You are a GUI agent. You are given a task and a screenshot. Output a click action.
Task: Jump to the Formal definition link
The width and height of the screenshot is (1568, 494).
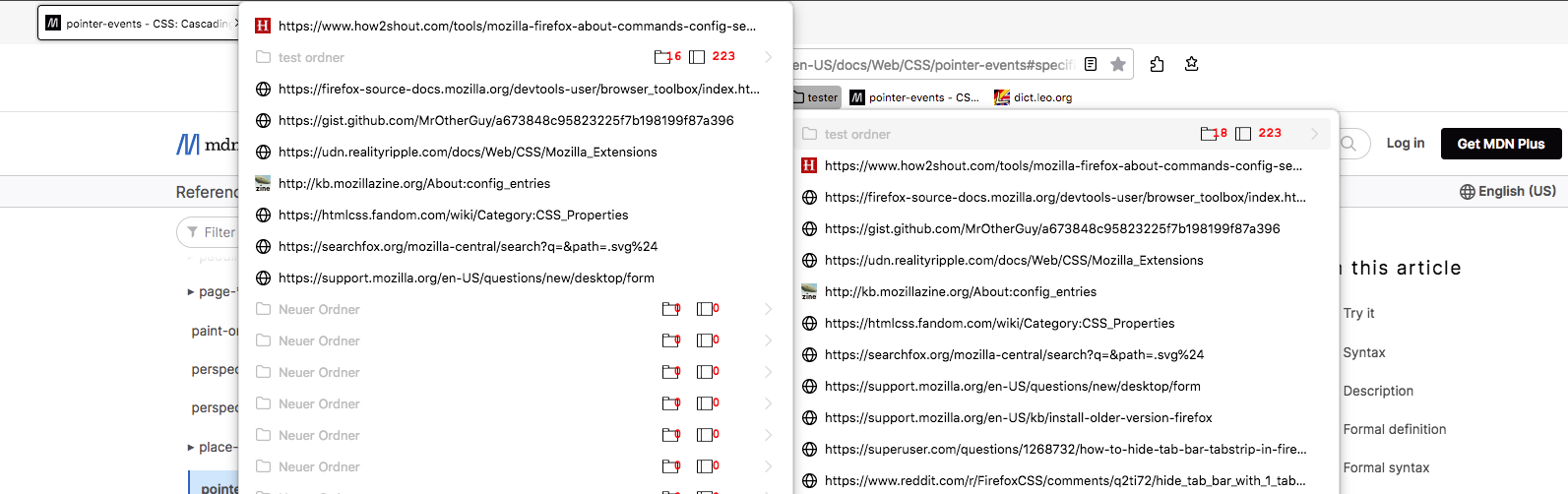click(x=1395, y=429)
